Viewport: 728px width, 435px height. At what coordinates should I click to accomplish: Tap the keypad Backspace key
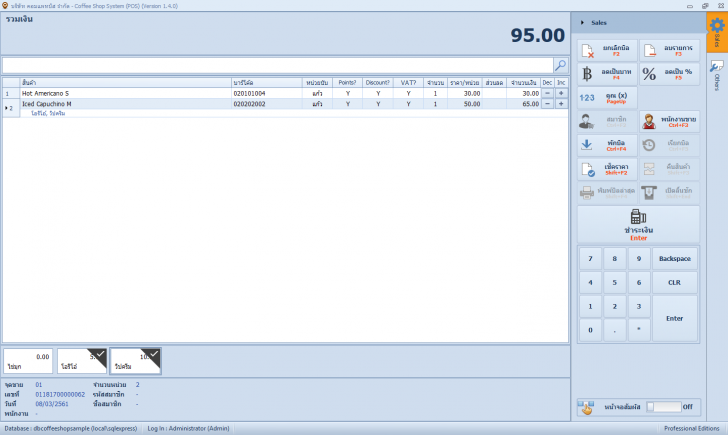pos(675,259)
